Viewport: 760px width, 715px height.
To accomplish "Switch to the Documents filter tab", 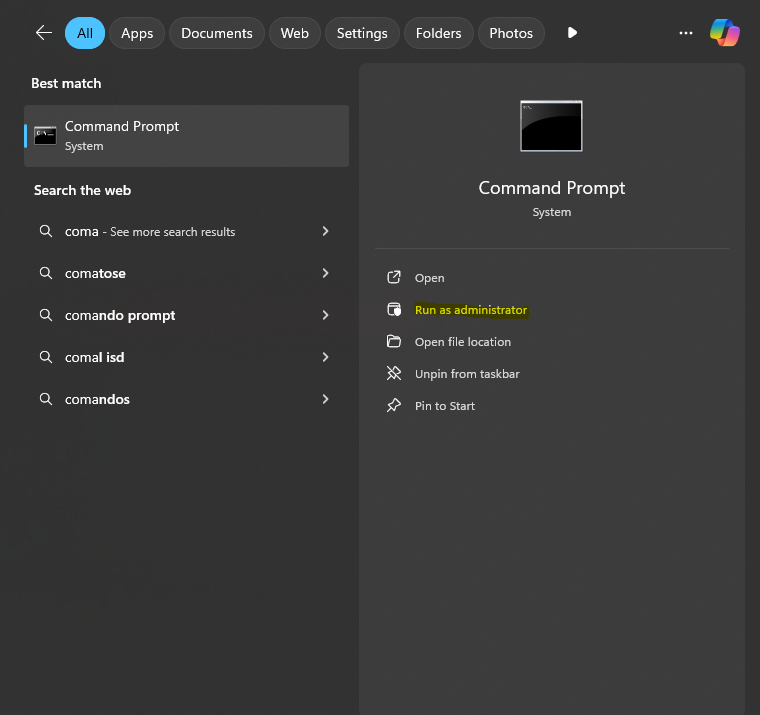I will 217,33.
